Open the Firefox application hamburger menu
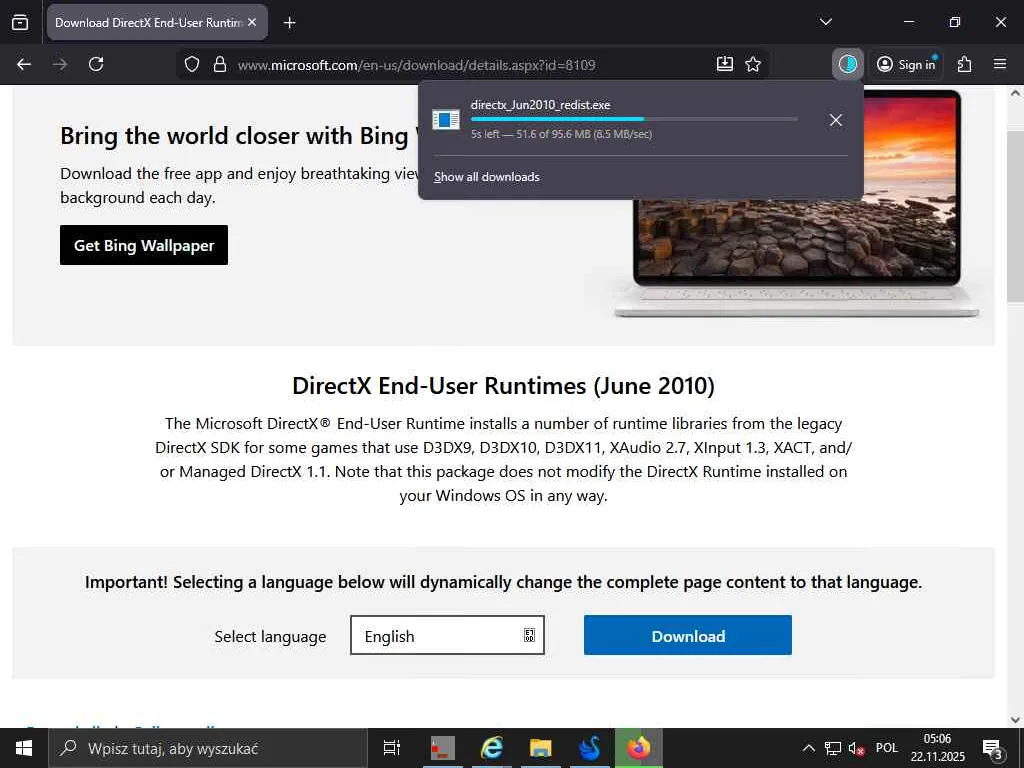 (x=1000, y=64)
